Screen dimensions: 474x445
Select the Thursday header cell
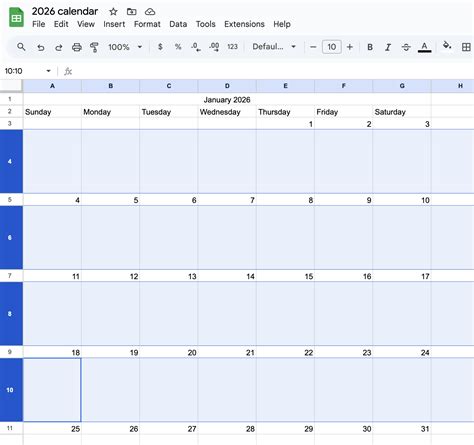(285, 112)
